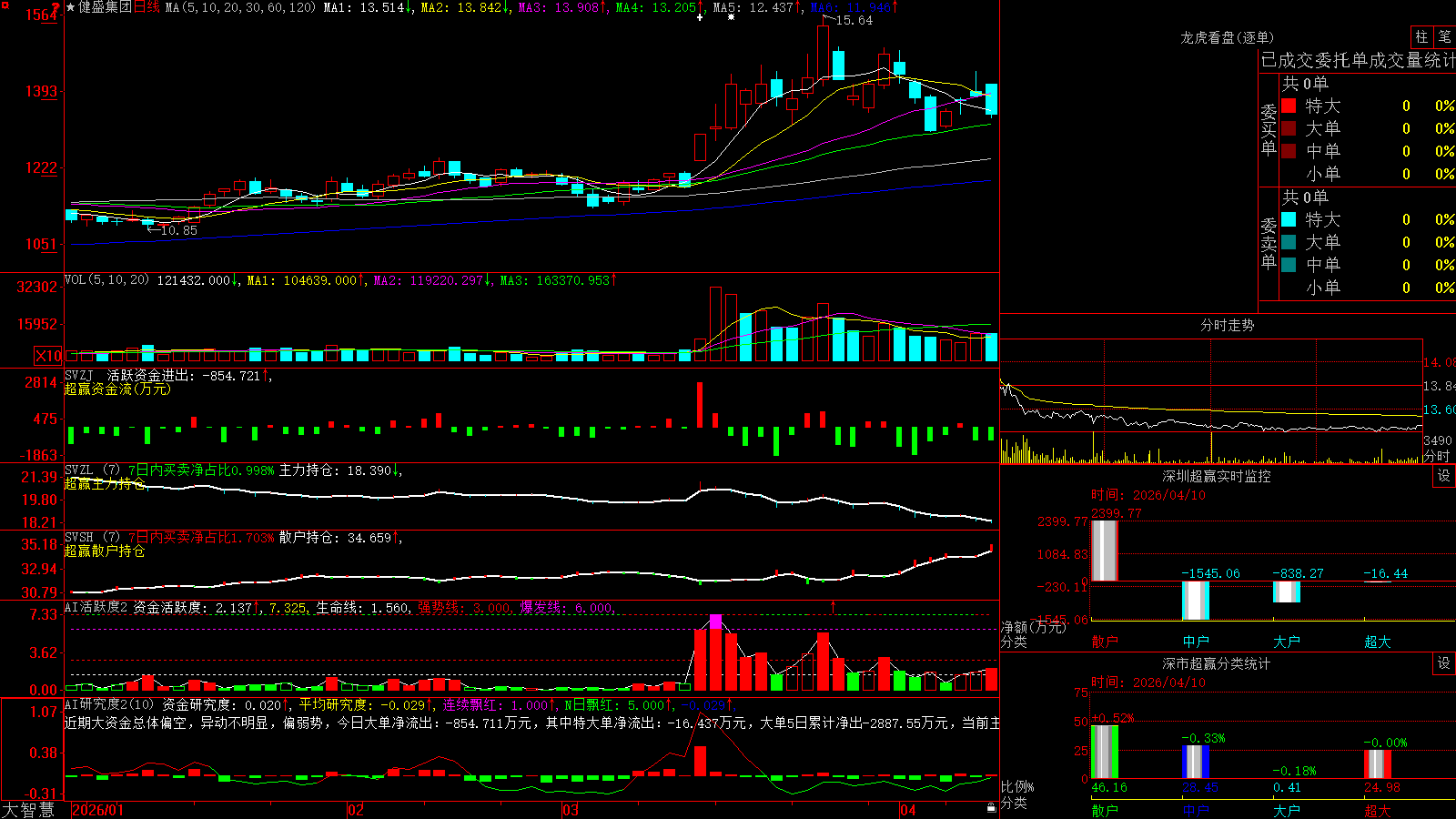This screenshot has height=819, width=1456.
Task: Select the SVZL (7) indicator label
Action: (92, 470)
